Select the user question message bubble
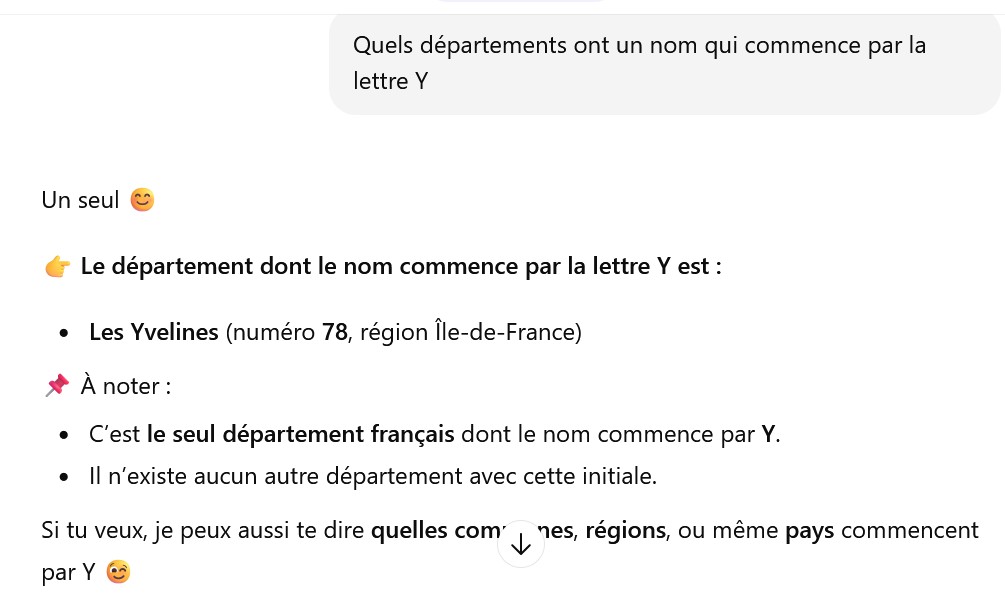Screen dimensions: 1005x594 (x=664, y=63)
